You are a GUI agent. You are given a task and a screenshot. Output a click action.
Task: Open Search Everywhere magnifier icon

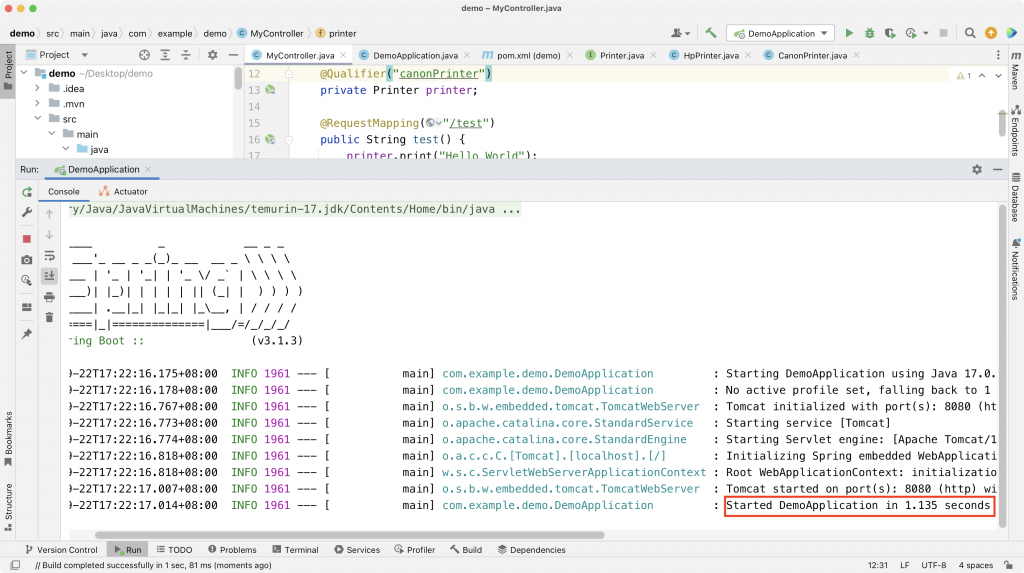970,33
